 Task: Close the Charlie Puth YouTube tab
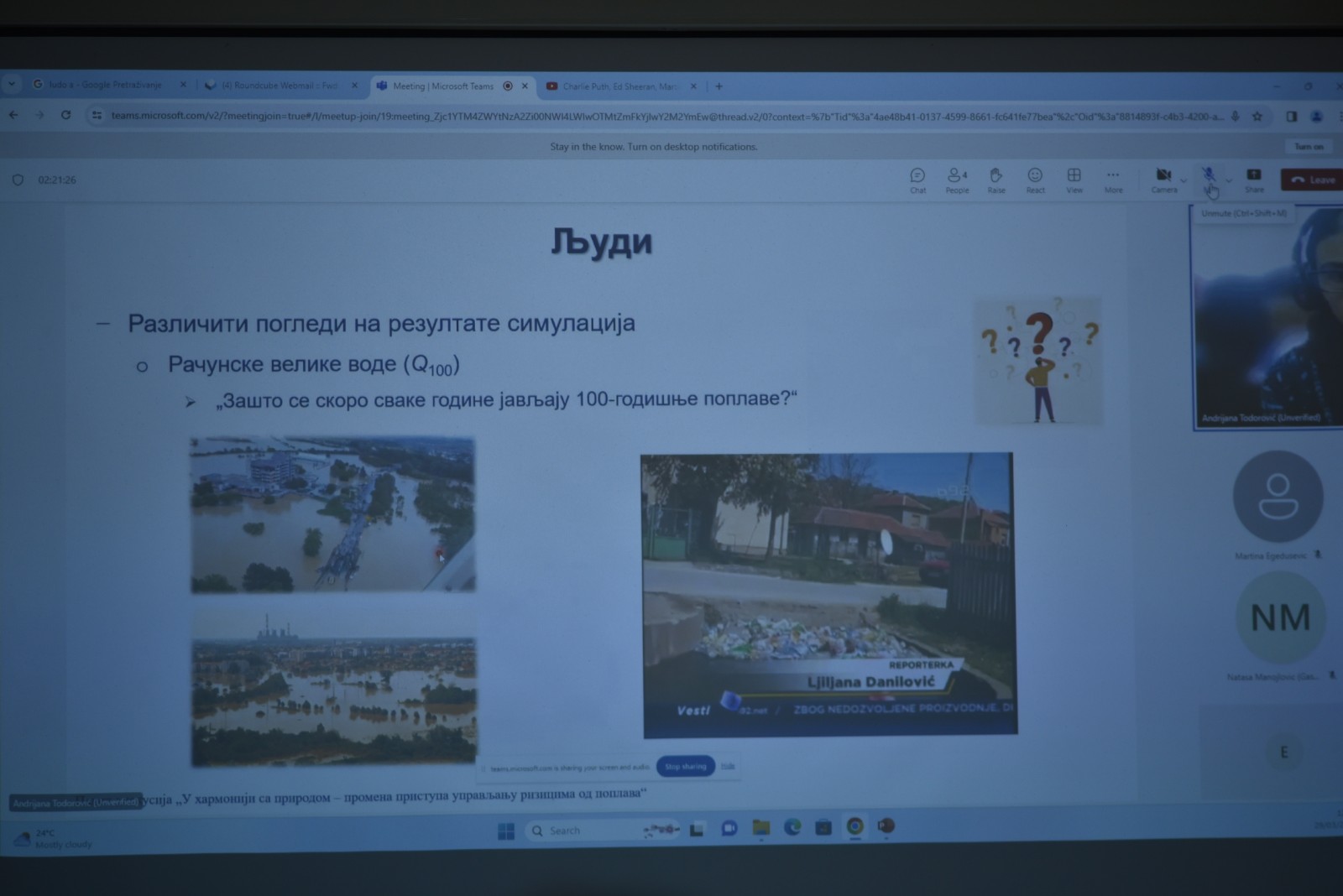click(693, 86)
